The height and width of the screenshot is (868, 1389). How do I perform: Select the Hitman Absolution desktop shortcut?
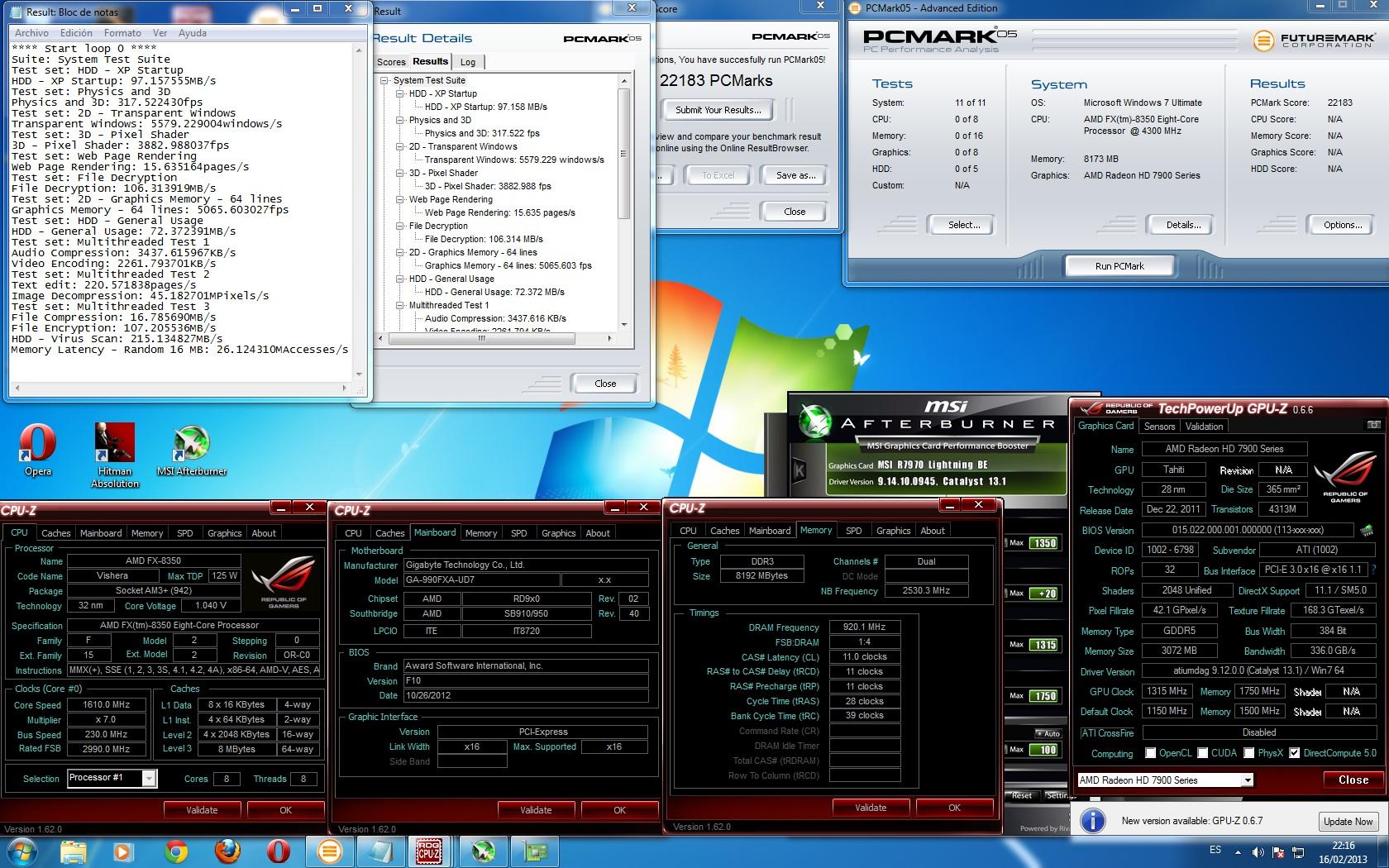[x=115, y=455]
